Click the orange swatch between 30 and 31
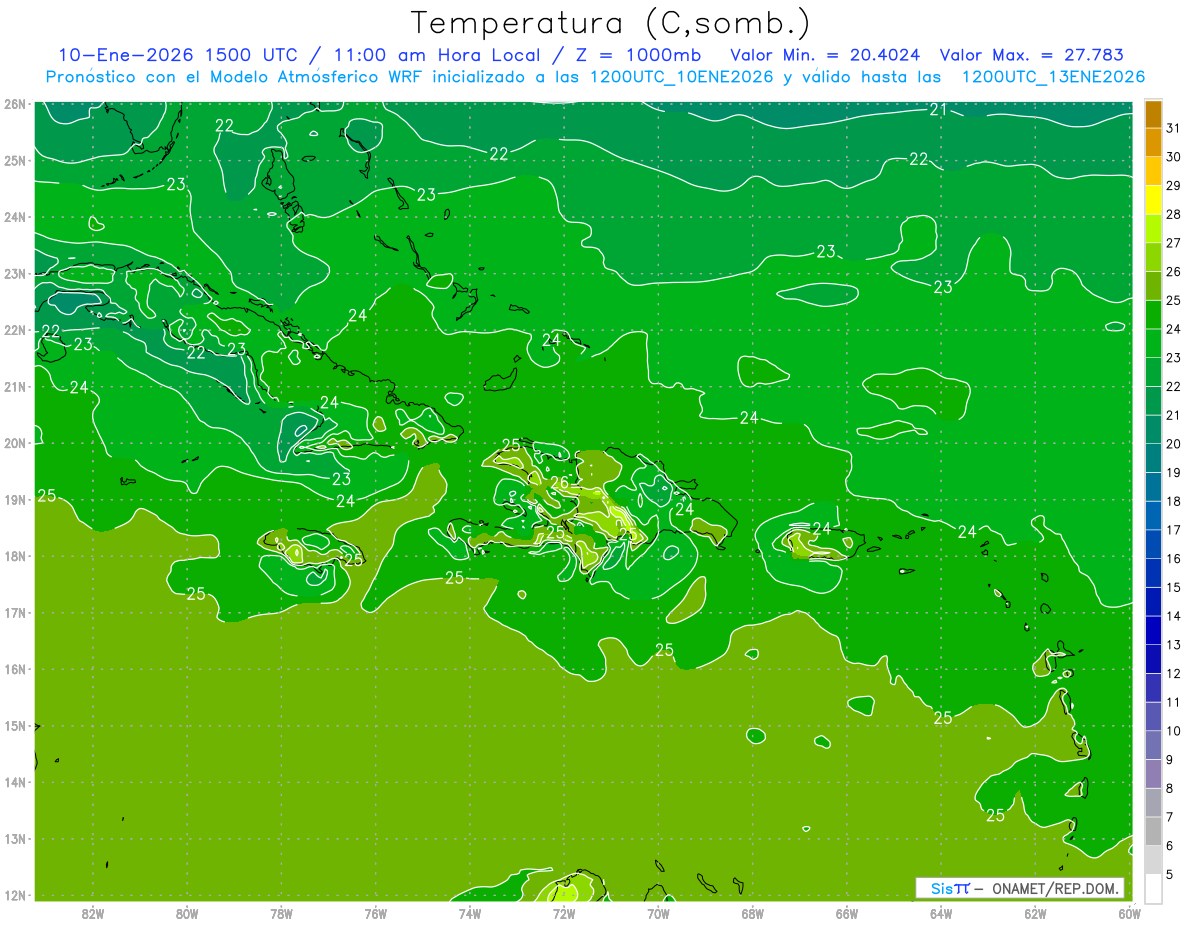The height and width of the screenshot is (927, 1200). point(1153,142)
